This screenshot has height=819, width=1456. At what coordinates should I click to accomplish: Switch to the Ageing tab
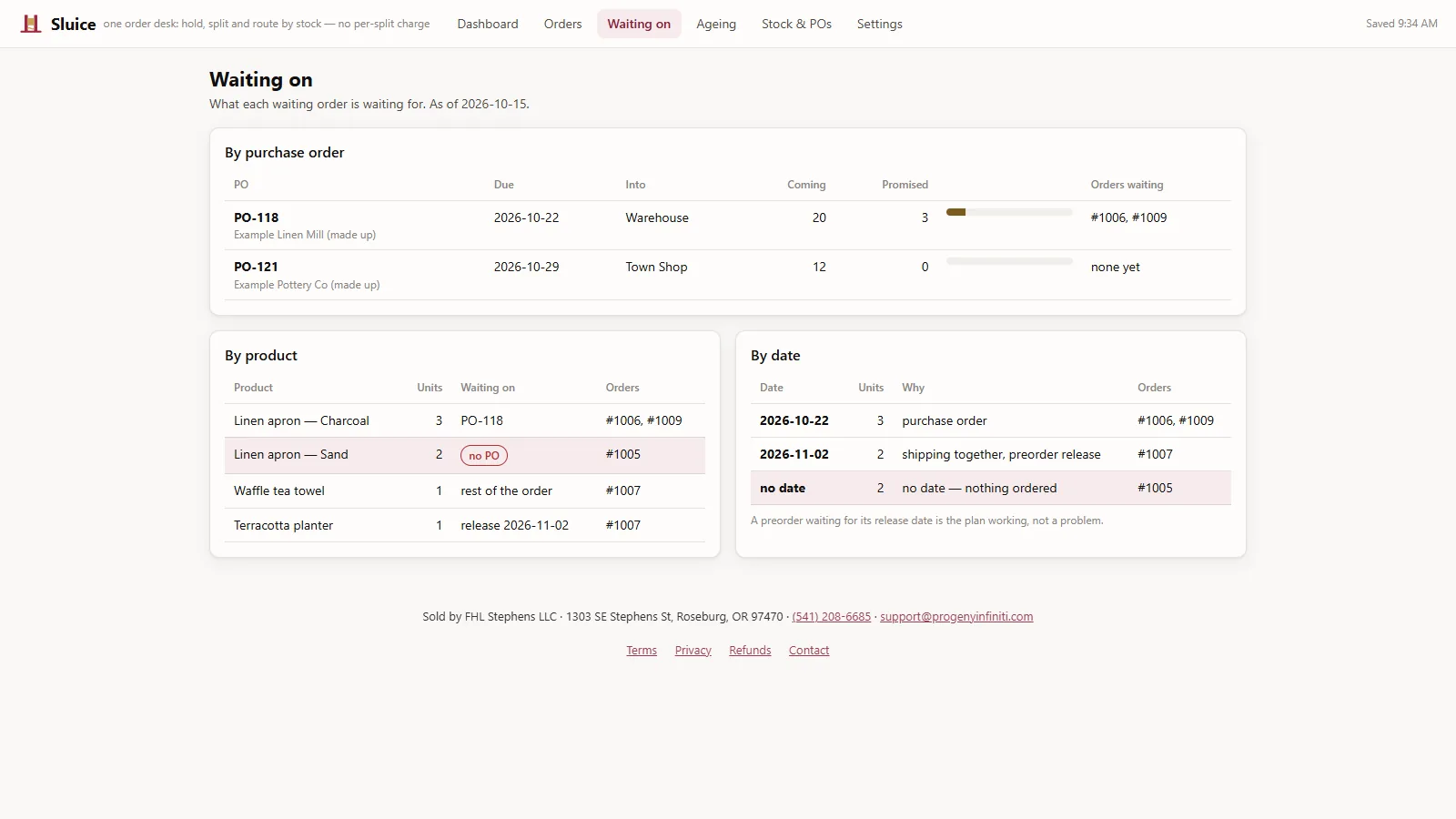pyautogui.click(x=716, y=24)
